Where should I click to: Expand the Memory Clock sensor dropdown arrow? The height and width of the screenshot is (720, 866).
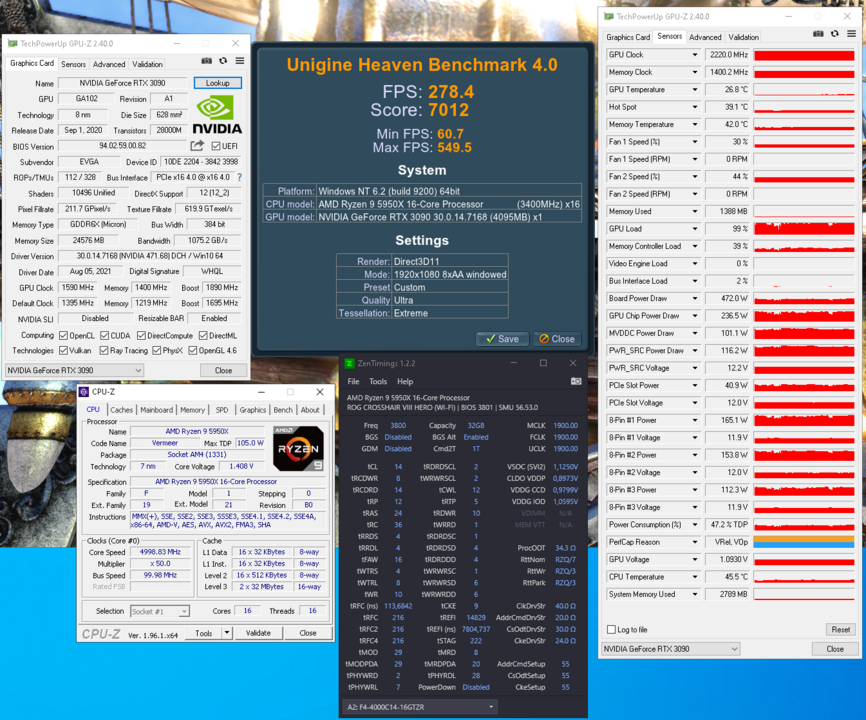coord(695,72)
